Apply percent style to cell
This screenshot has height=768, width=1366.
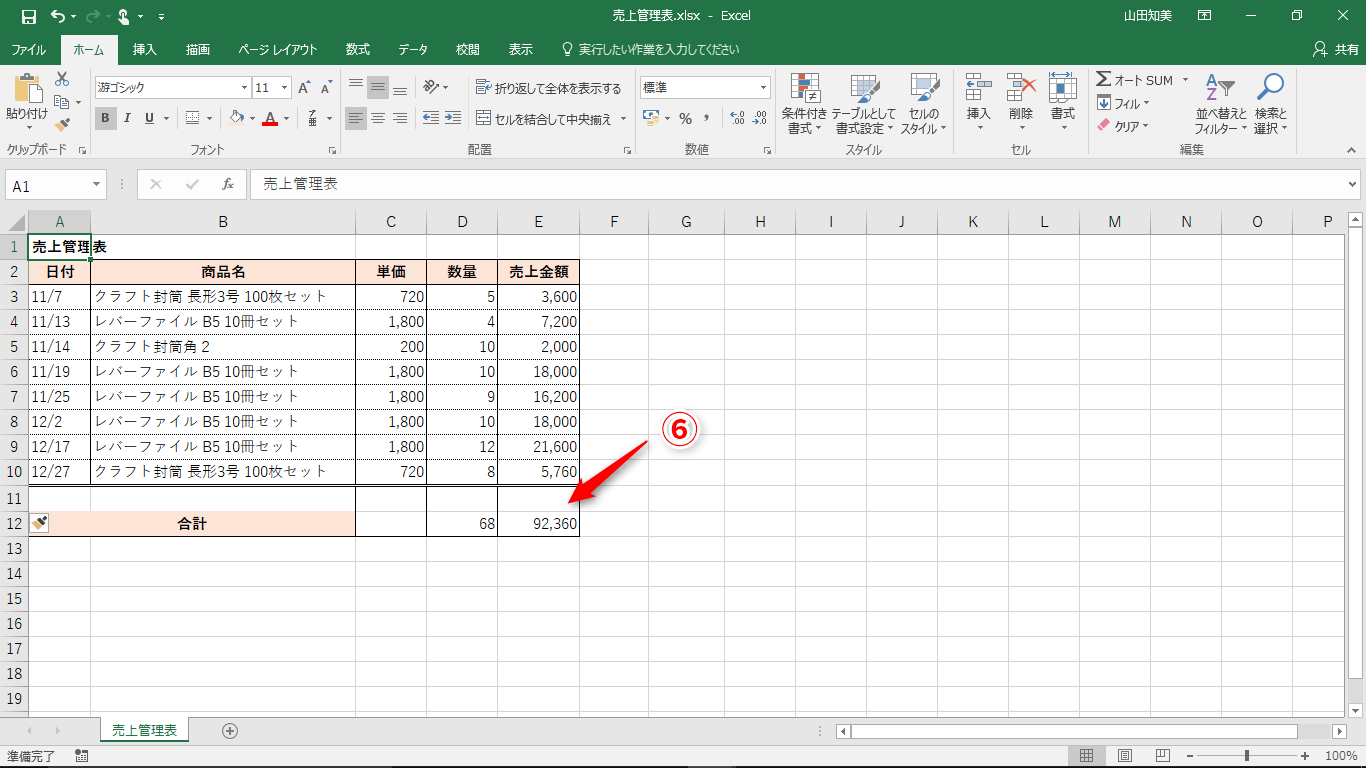[x=685, y=118]
